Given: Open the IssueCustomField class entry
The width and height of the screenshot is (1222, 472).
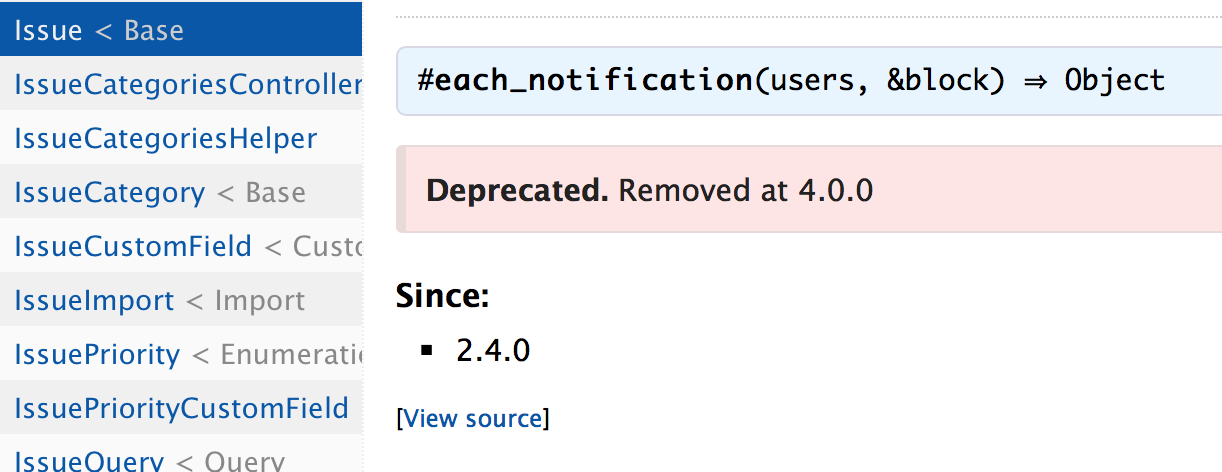Looking at the screenshot, I should [133, 246].
